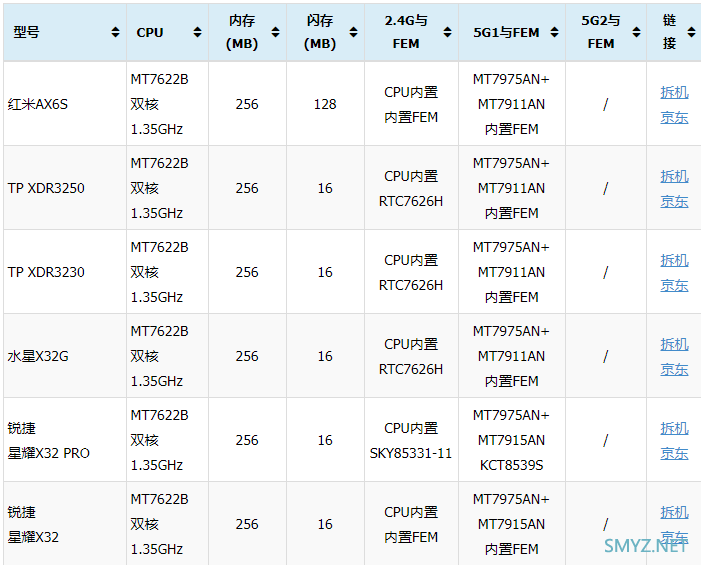Viewport: 701px width, 565px height.
Task: Select the 水星X32G model cell
Action: (x=64, y=356)
